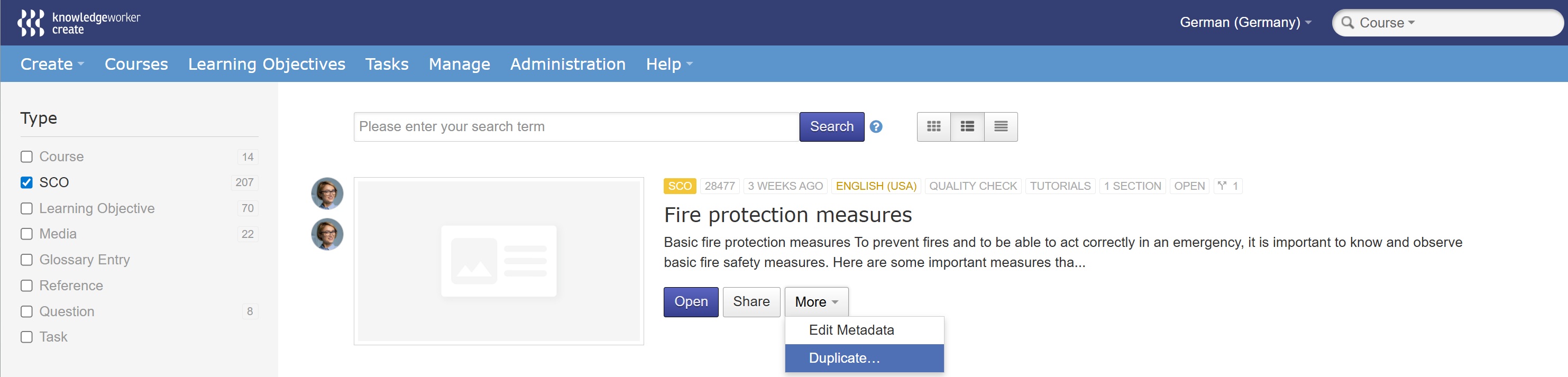The width and height of the screenshot is (1568, 377).
Task: Click the search help question mark icon
Action: (875, 127)
